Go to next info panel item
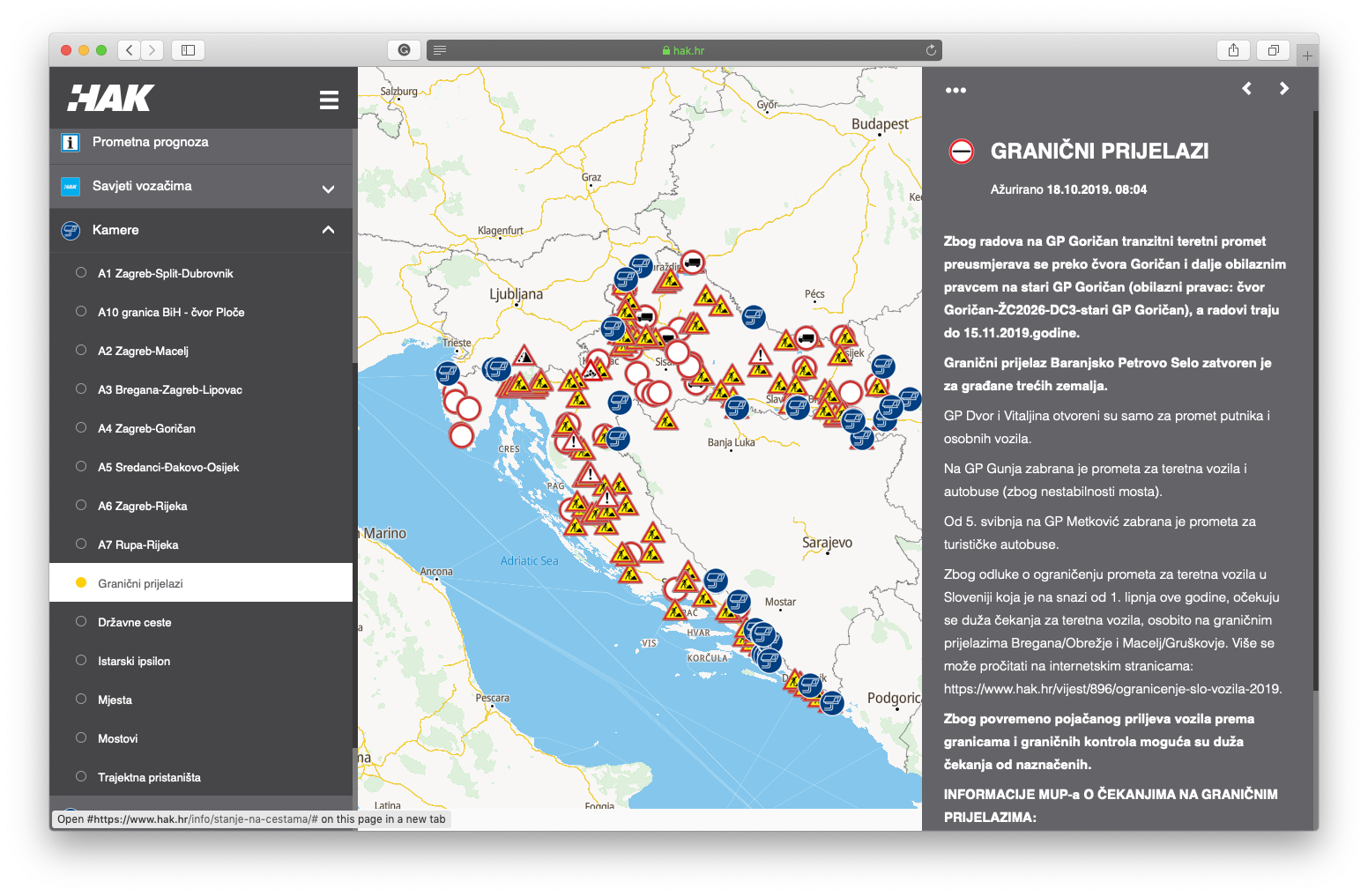The width and height of the screenshot is (1368, 896). [x=1283, y=88]
